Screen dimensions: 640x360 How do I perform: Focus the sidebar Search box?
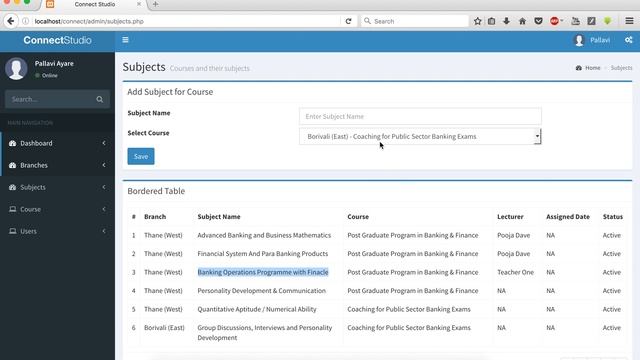pos(51,99)
